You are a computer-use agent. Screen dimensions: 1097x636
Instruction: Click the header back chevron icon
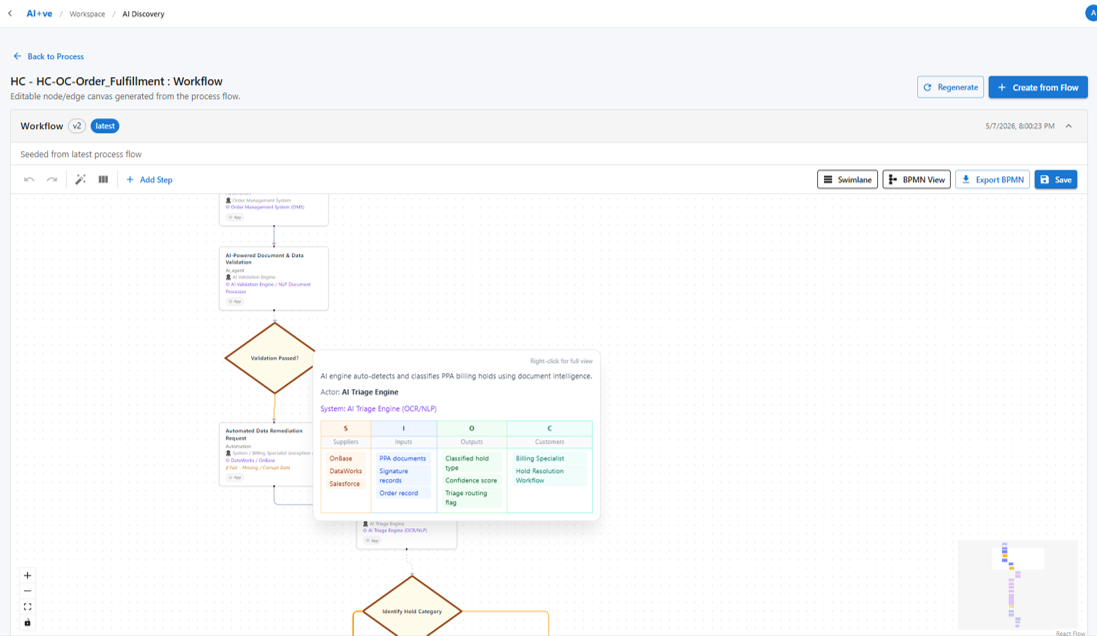point(10,13)
